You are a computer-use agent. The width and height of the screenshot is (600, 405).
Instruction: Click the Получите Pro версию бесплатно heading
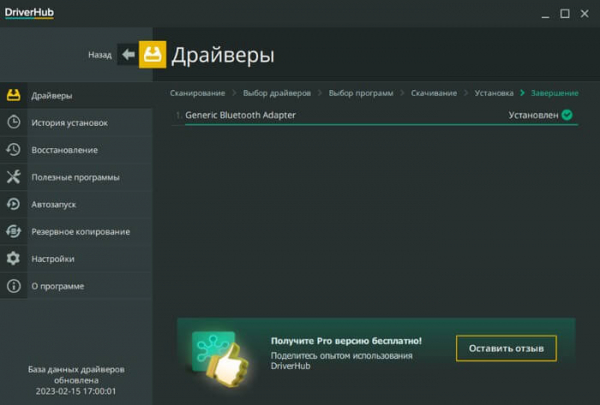tap(346, 341)
